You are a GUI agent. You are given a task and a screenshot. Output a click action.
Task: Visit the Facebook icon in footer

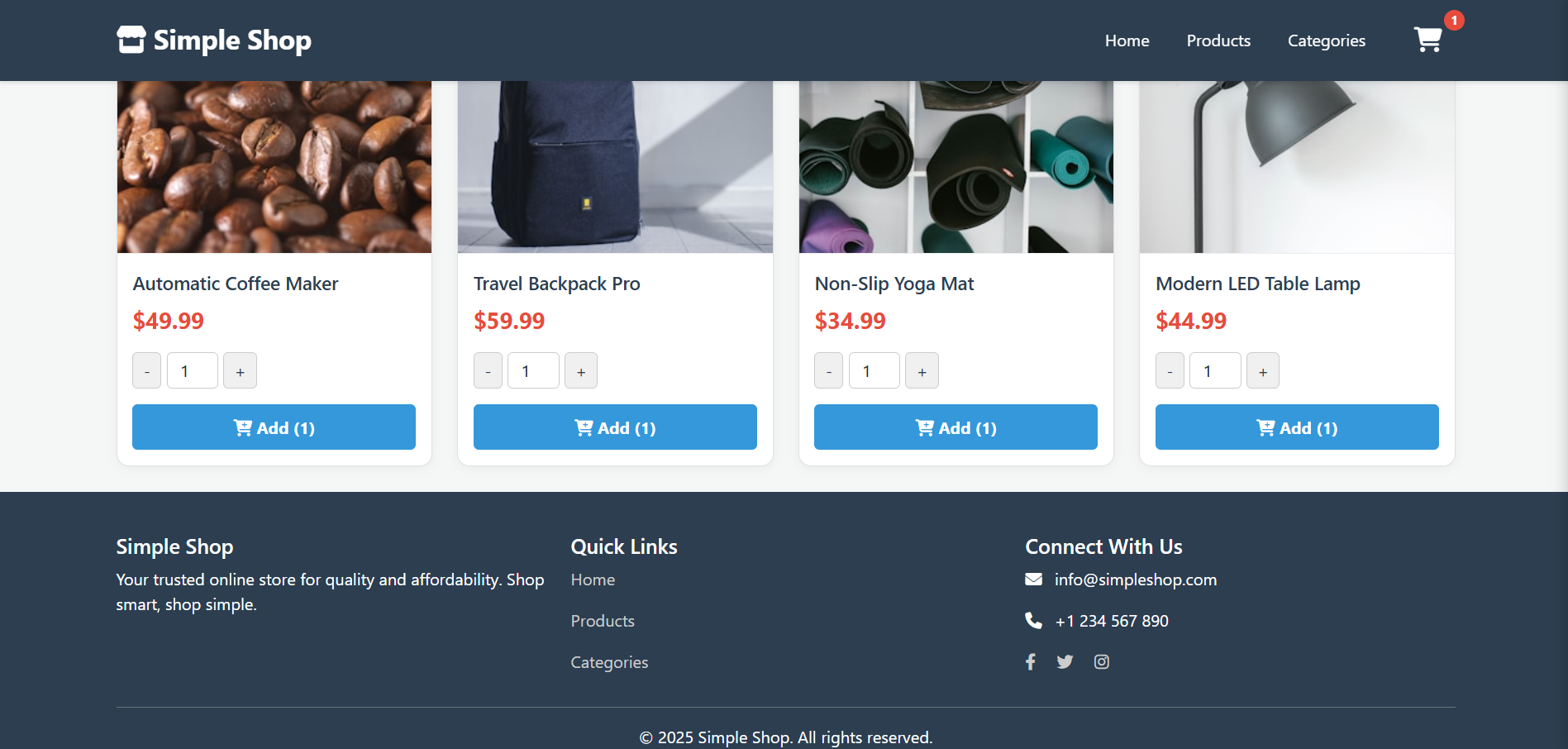[x=1030, y=661]
